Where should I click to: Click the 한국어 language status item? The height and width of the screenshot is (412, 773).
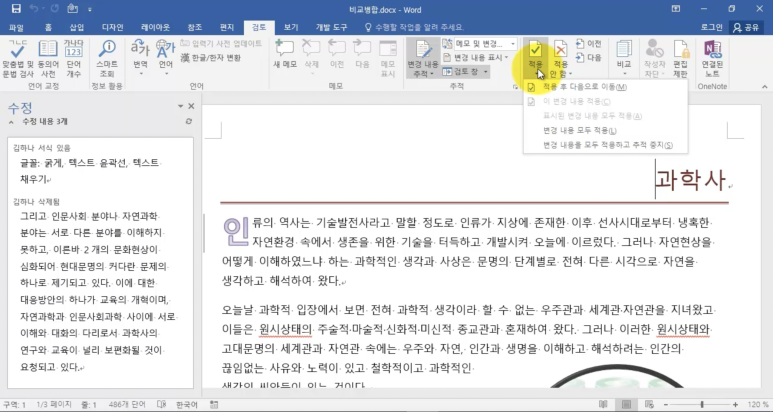(x=187, y=405)
